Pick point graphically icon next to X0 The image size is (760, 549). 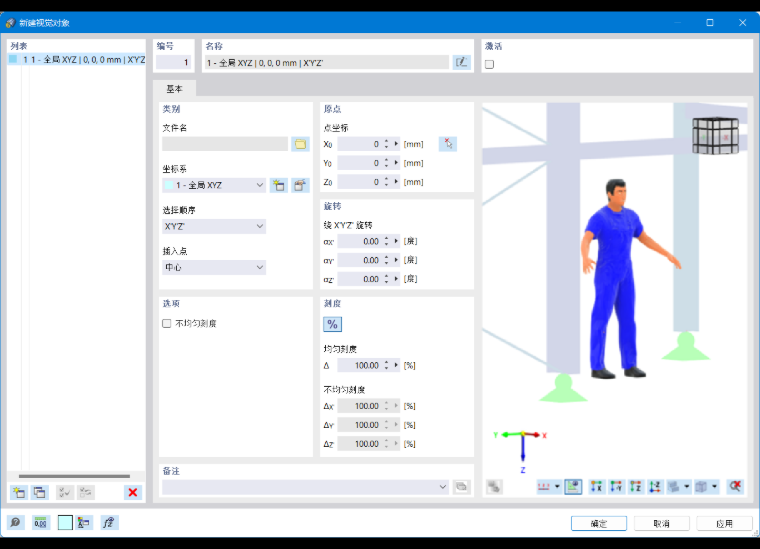[x=448, y=144]
